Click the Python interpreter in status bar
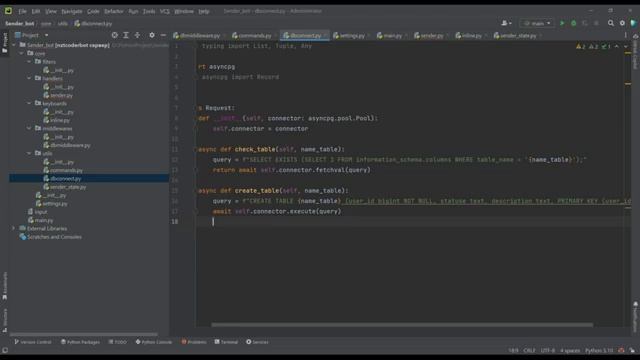The image size is (640, 360). pyautogui.click(x=599, y=351)
